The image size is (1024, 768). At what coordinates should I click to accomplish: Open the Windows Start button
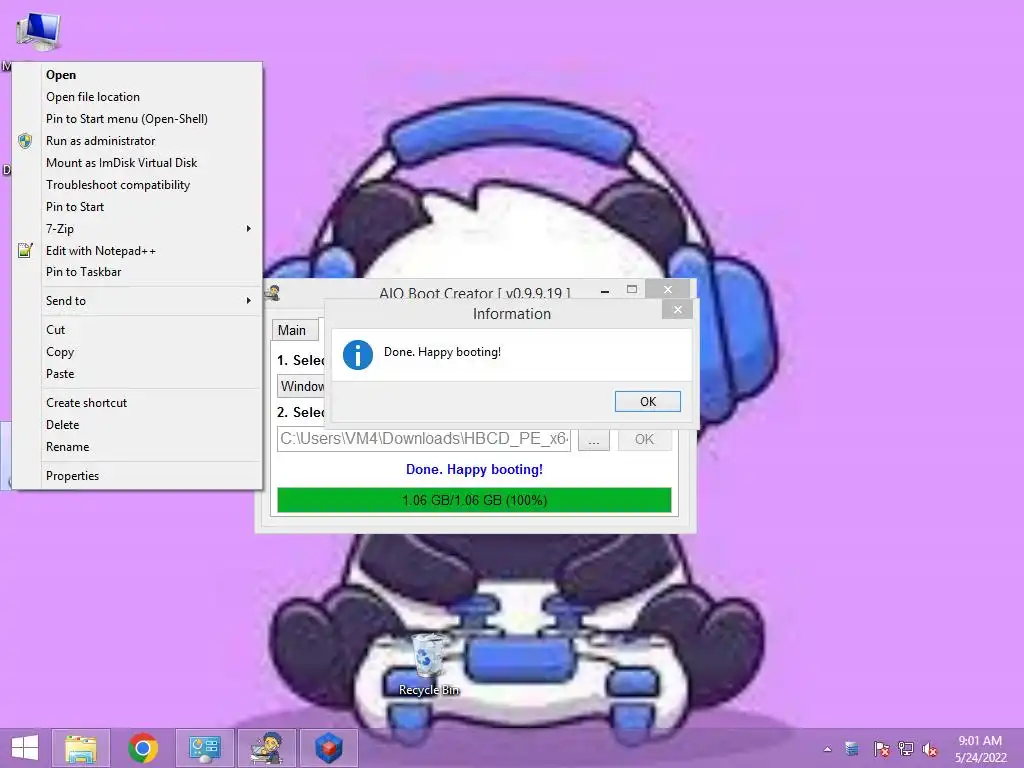[25, 748]
